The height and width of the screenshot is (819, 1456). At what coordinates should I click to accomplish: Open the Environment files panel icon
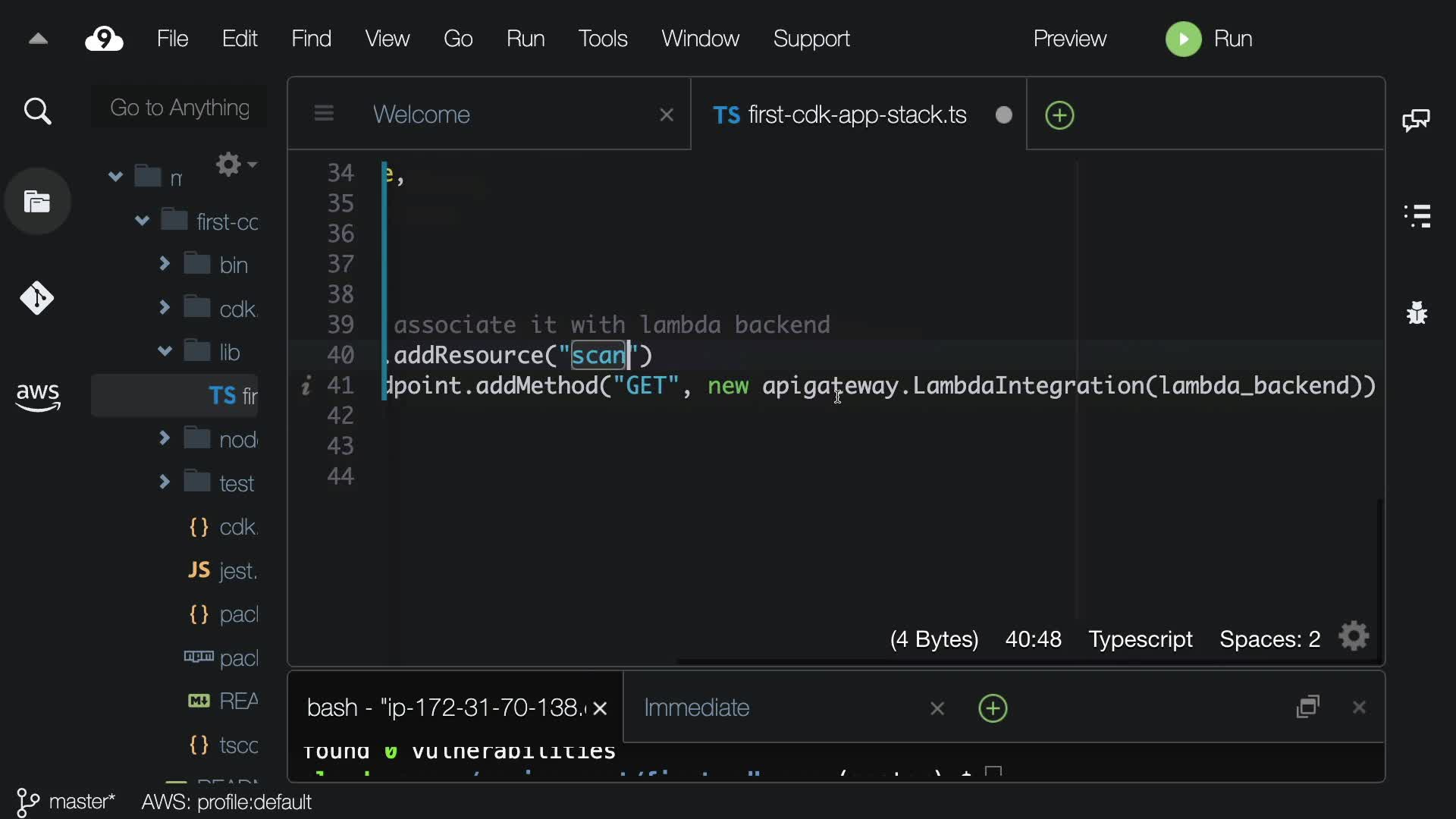[37, 202]
